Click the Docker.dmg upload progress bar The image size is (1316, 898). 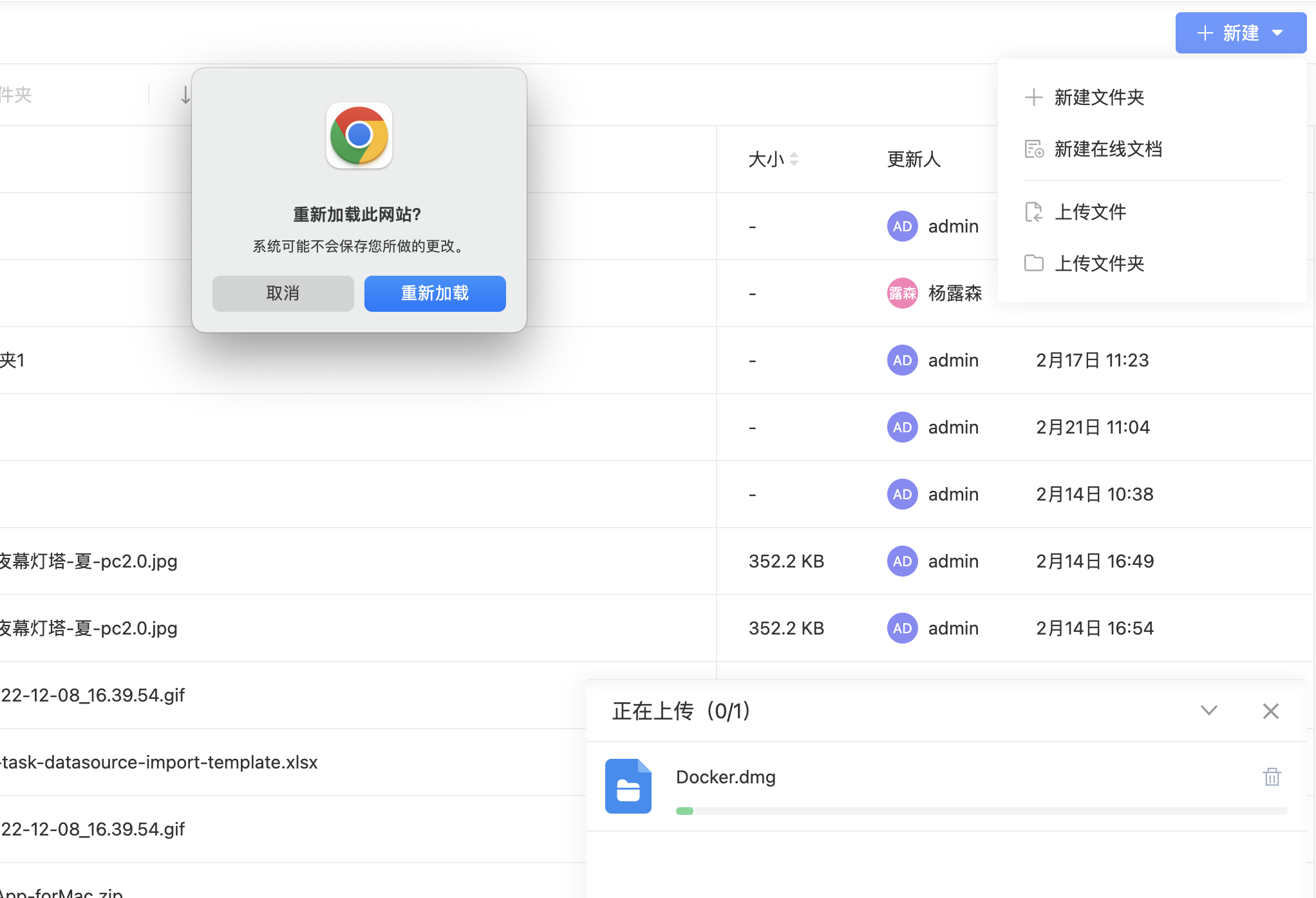point(981,811)
